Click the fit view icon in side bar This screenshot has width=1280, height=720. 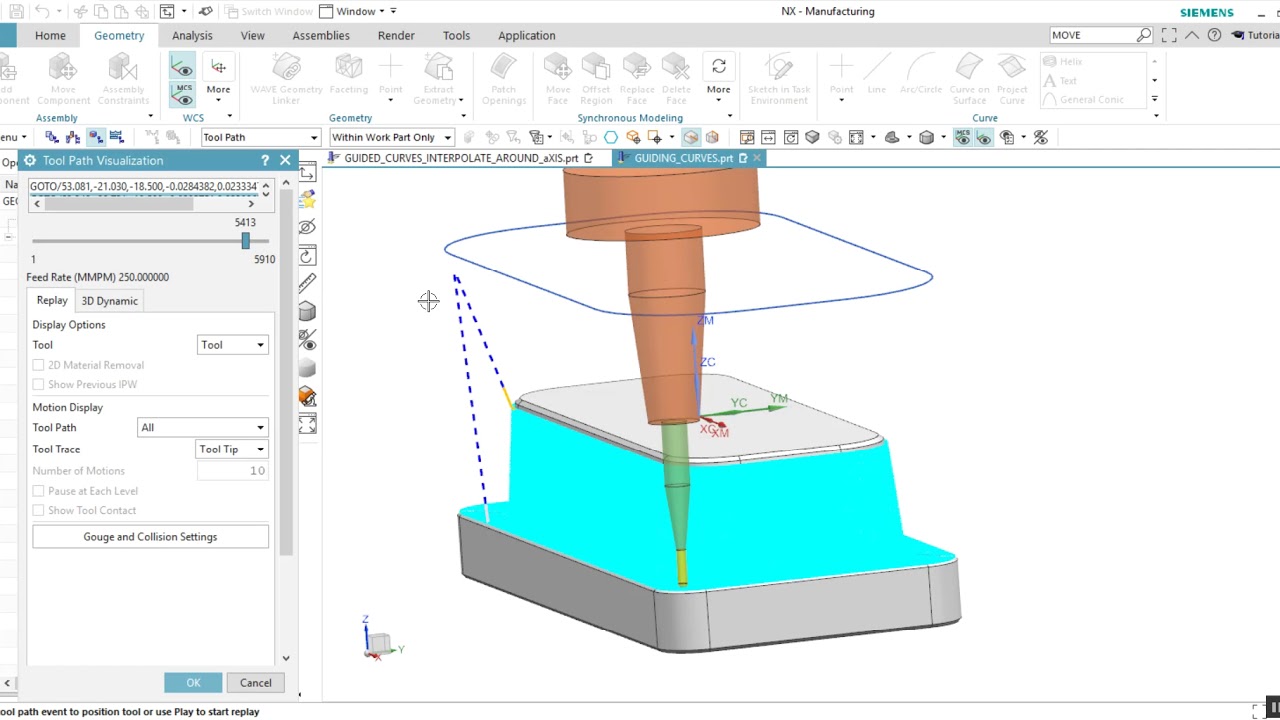[x=307, y=425]
